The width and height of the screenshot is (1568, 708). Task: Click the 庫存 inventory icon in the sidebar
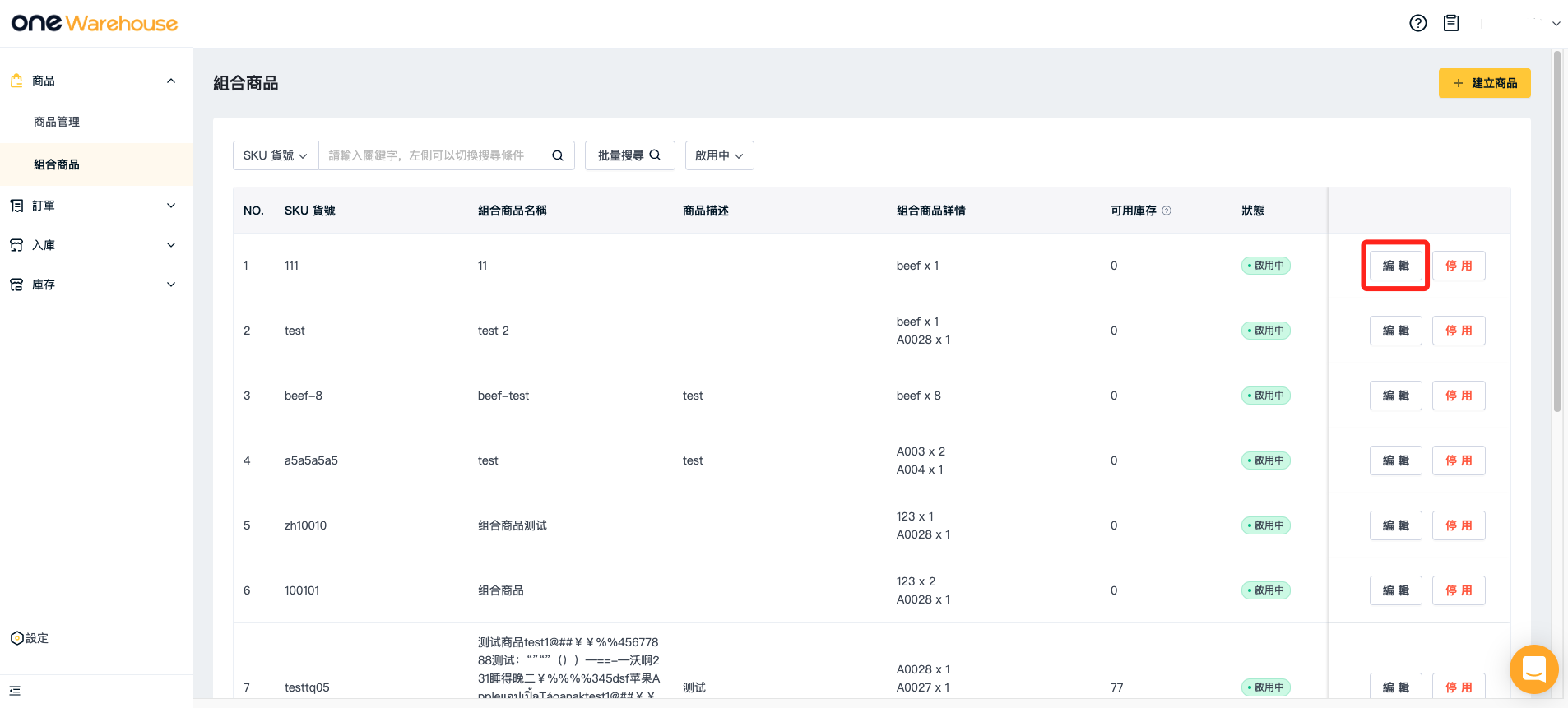(16, 285)
